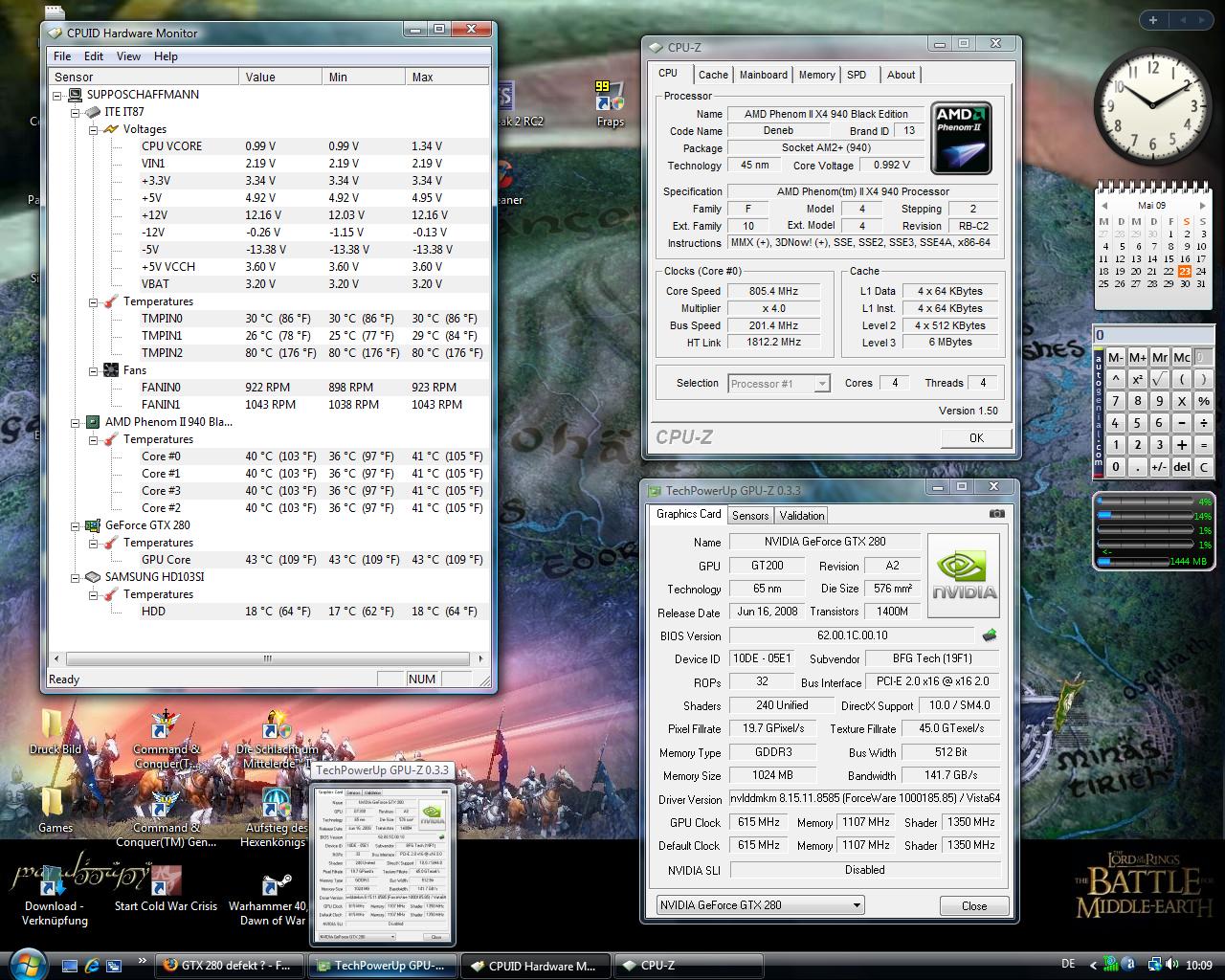Click the NVIDIA logo in GPU-Z

click(964, 574)
